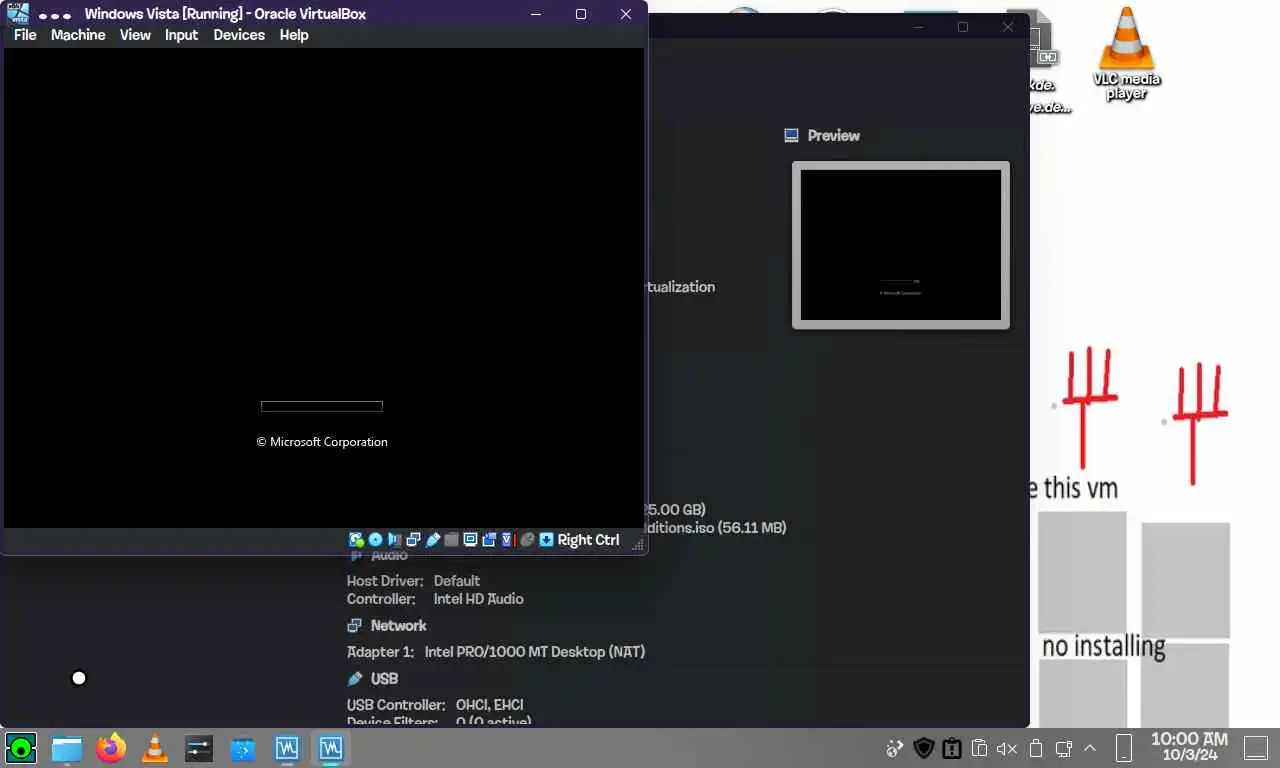Screen dimensions: 1280x768
Task: Open the Machine menu
Action: [x=78, y=35]
